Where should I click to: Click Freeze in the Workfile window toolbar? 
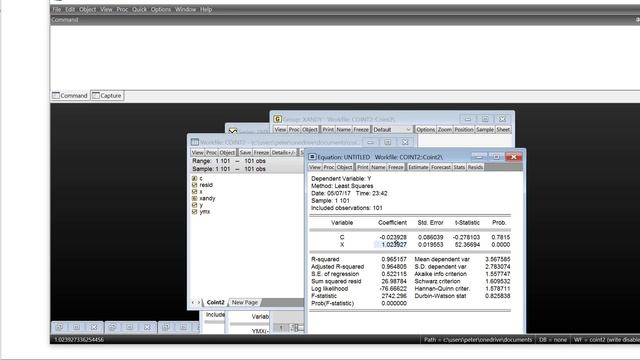pos(261,153)
